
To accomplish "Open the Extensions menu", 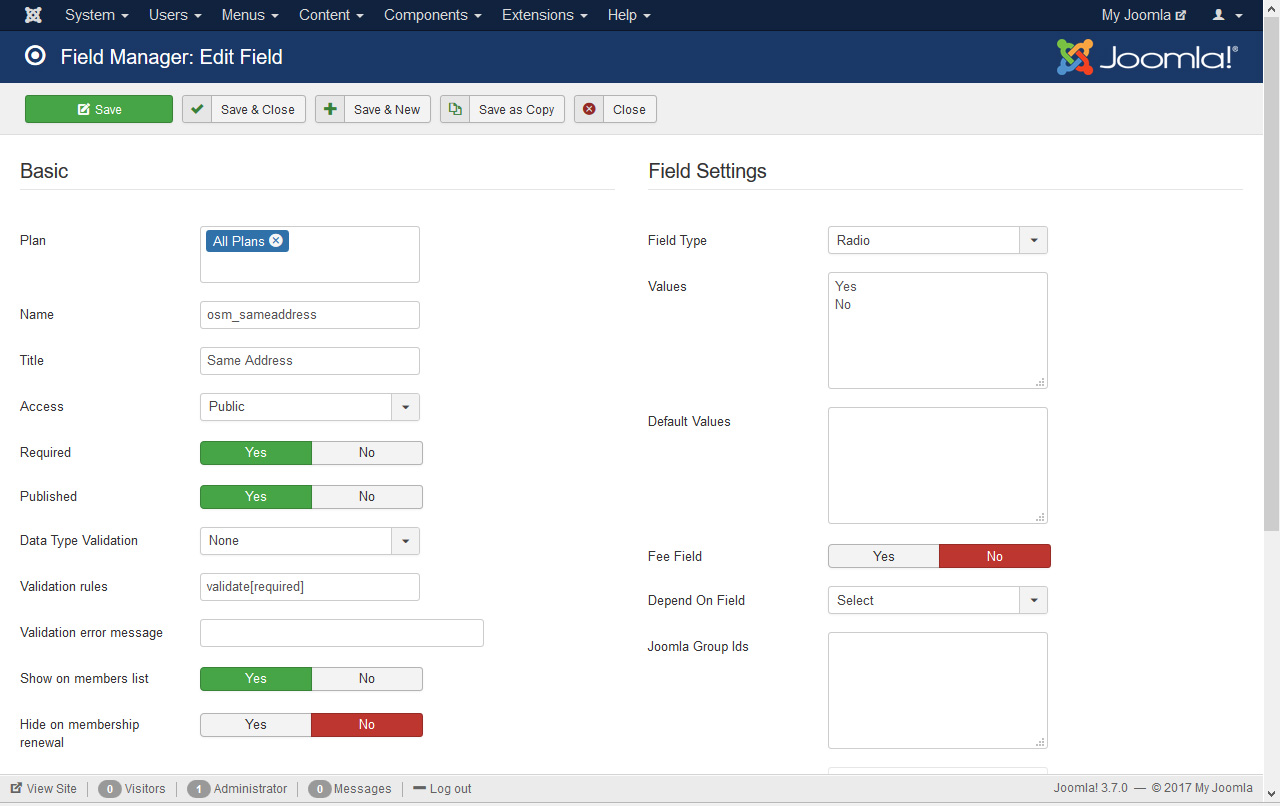I will (x=544, y=15).
